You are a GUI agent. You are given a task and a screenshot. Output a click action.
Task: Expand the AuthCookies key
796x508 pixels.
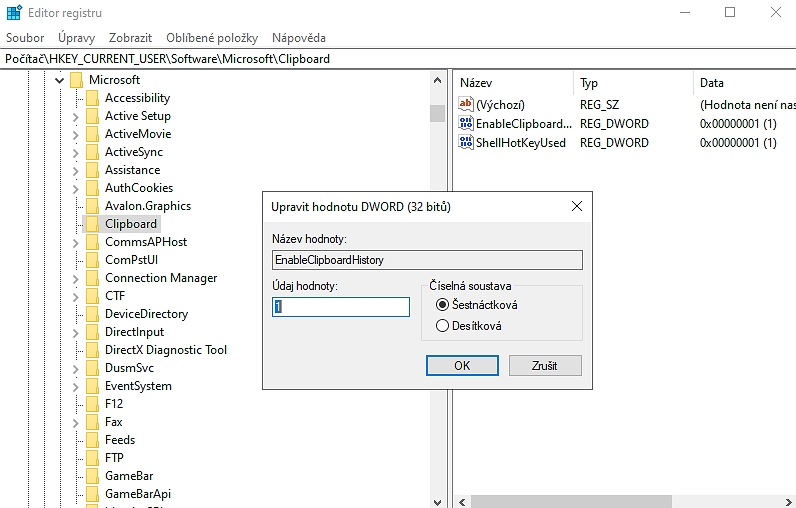(x=76, y=189)
